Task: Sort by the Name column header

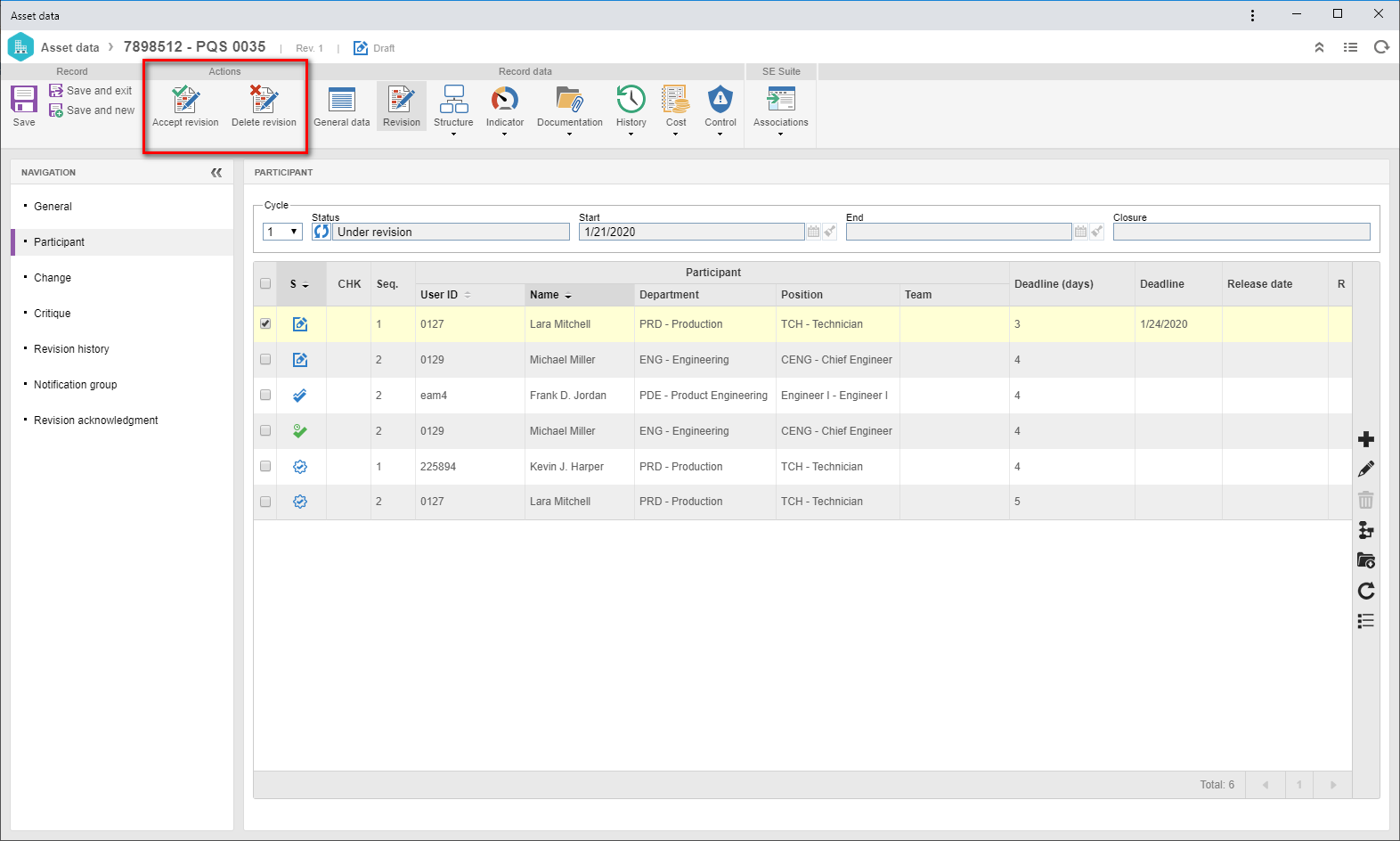Action: coord(579,295)
